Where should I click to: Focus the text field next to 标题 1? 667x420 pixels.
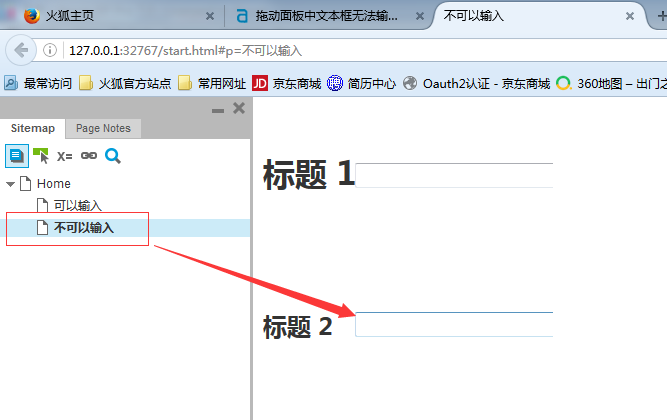454,175
